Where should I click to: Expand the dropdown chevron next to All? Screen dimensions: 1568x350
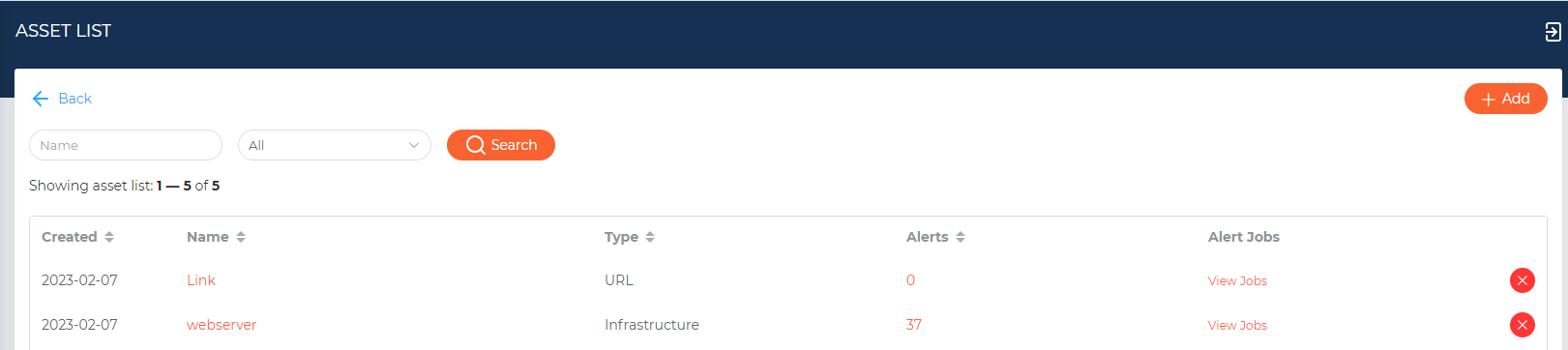click(414, 145)
